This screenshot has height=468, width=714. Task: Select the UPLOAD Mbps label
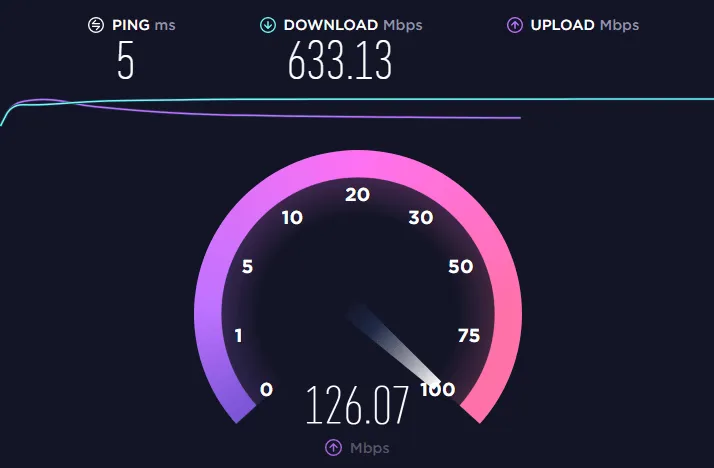(585, 25)
